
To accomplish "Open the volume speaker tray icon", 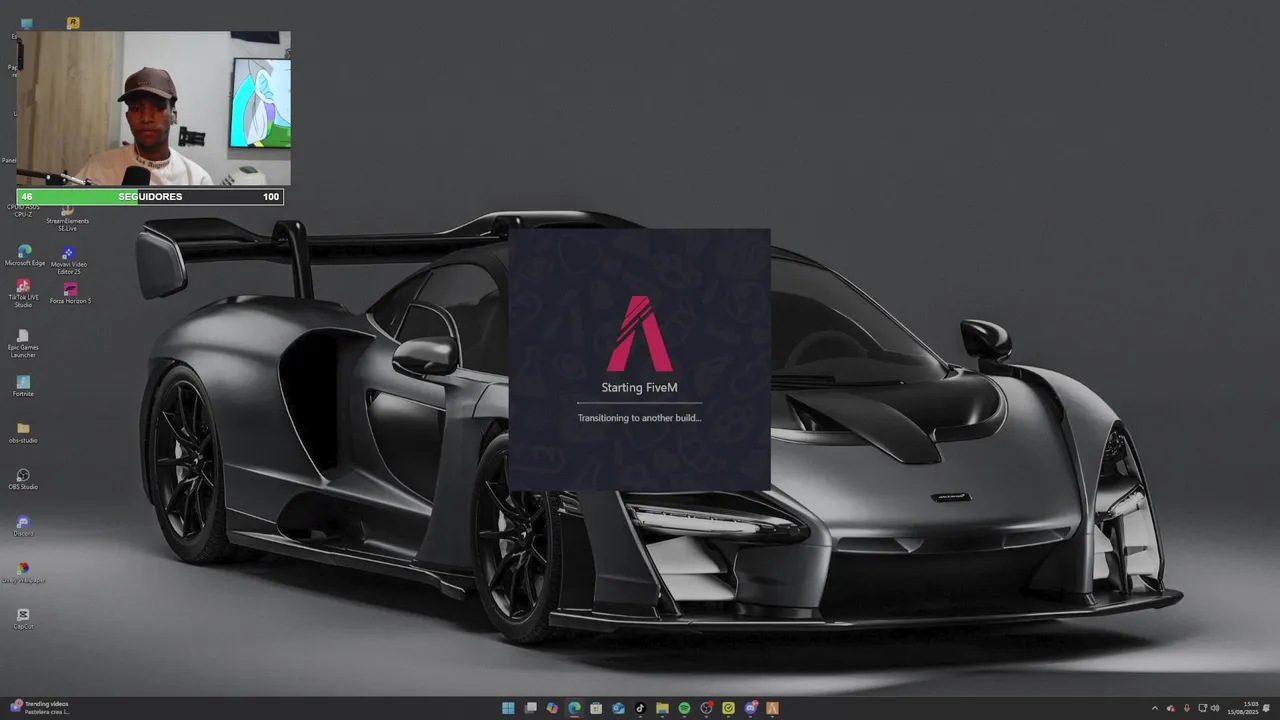I will pyautogui.click(x=1215, y=708).
